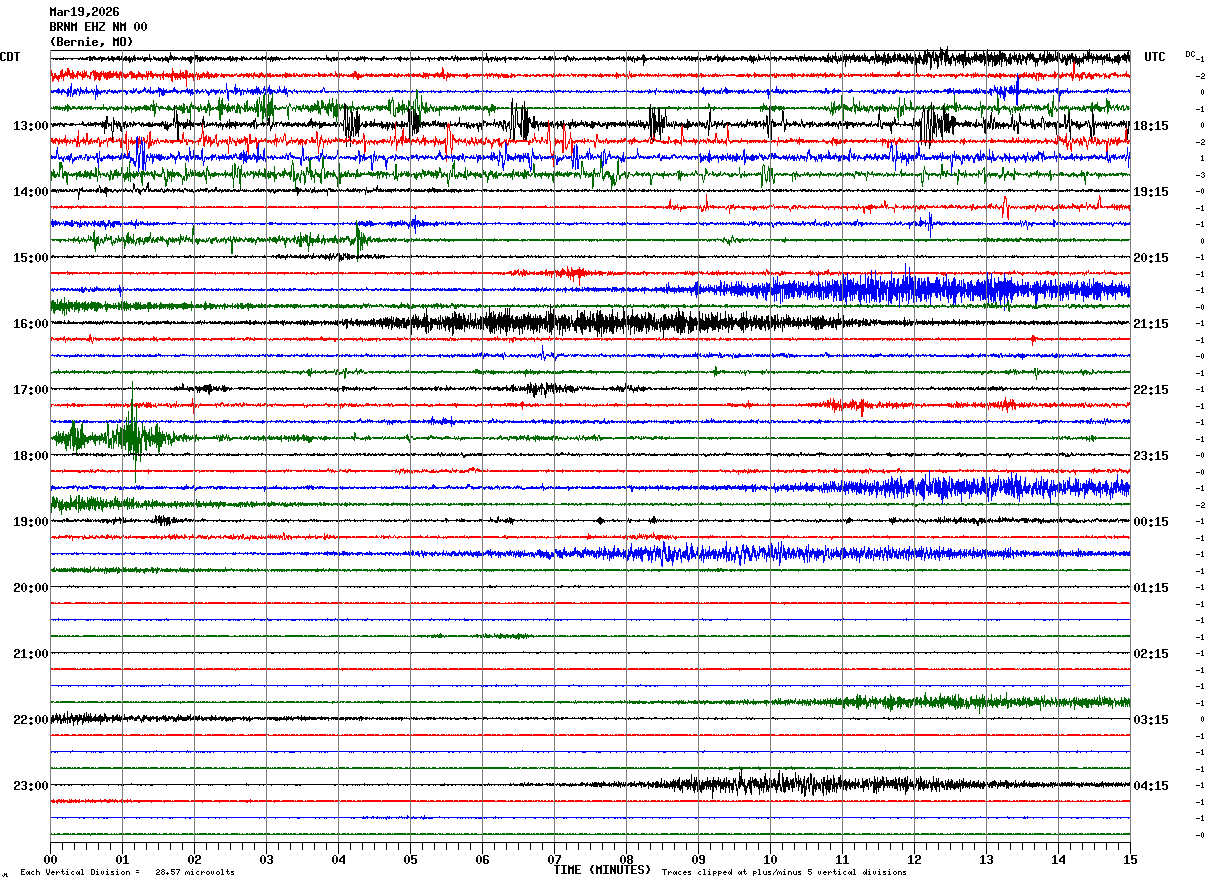Pick minute 00 on the time axis
The image size is (1210, 886).
point(50,859)
